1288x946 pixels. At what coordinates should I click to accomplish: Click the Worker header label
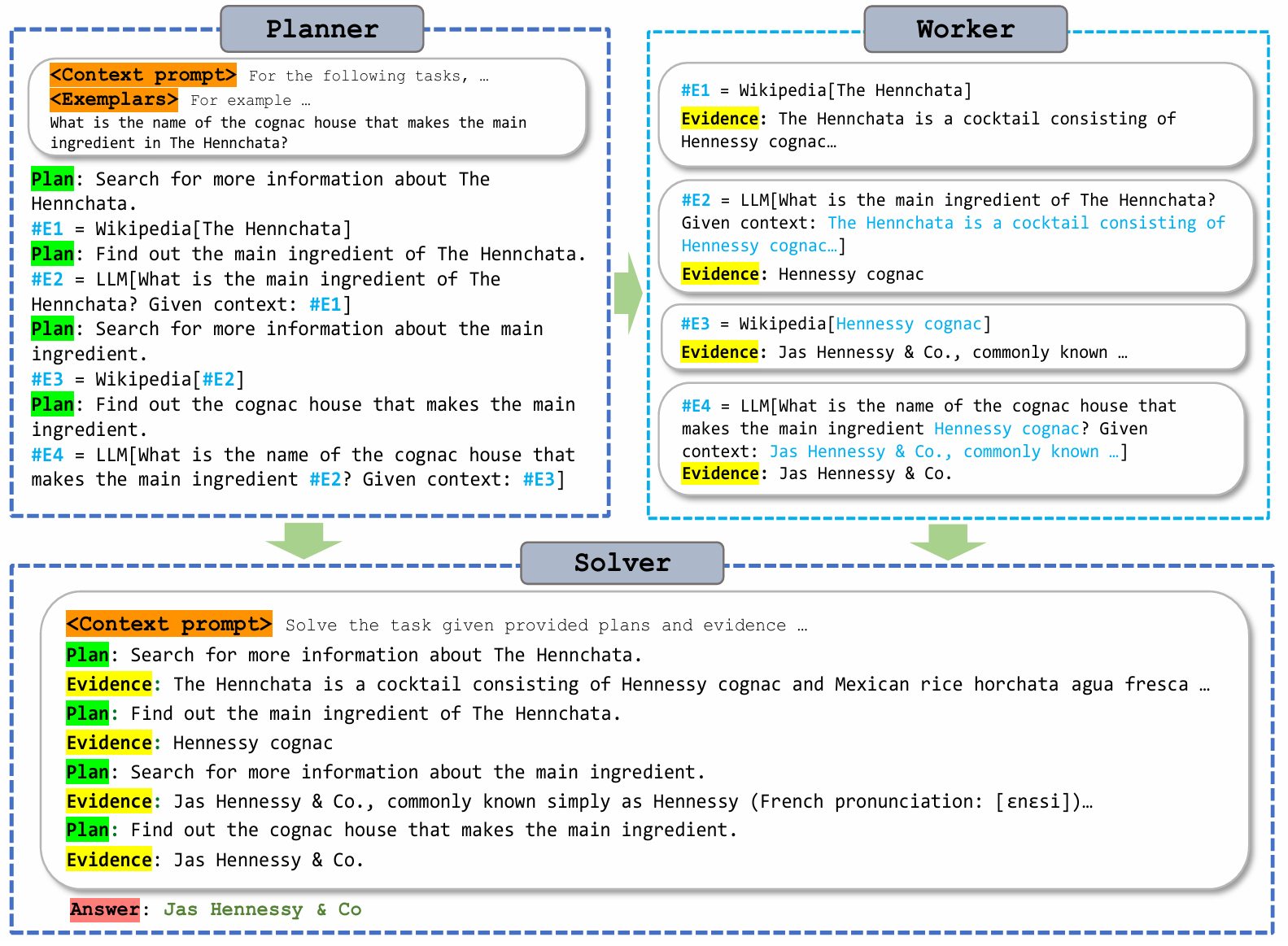(x=966, y=29)
